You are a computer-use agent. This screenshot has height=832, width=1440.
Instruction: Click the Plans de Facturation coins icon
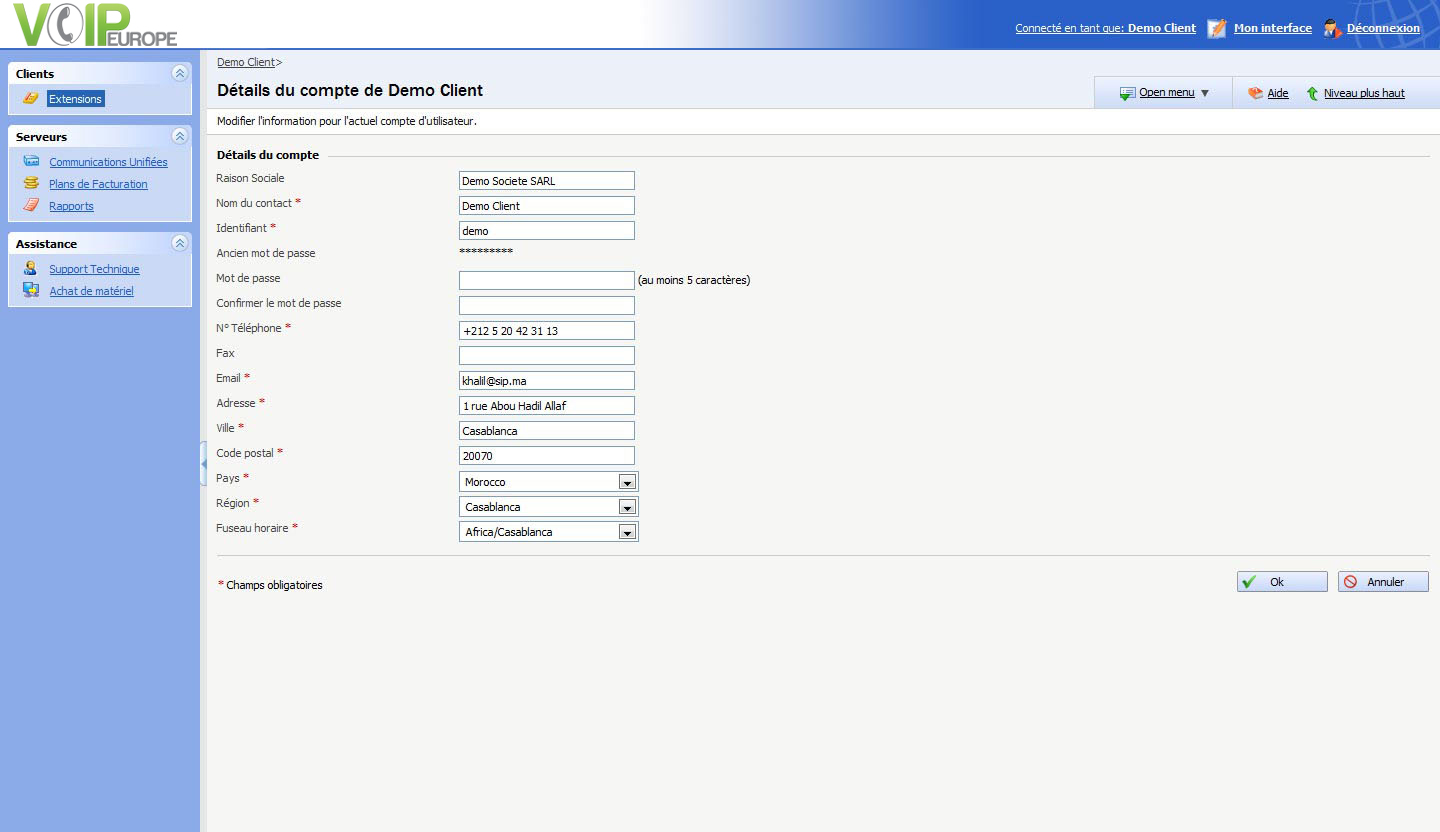(x=31, y=183)
